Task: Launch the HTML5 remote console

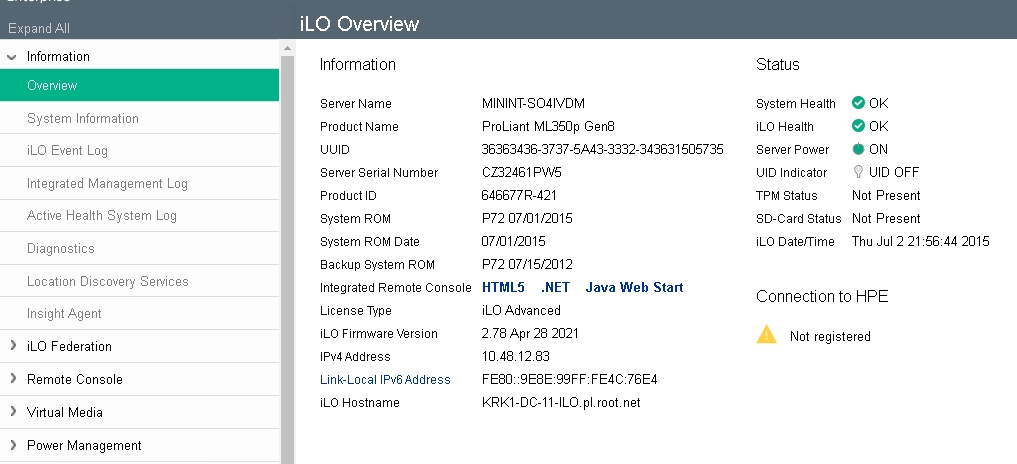Action: tap(503, 287)
